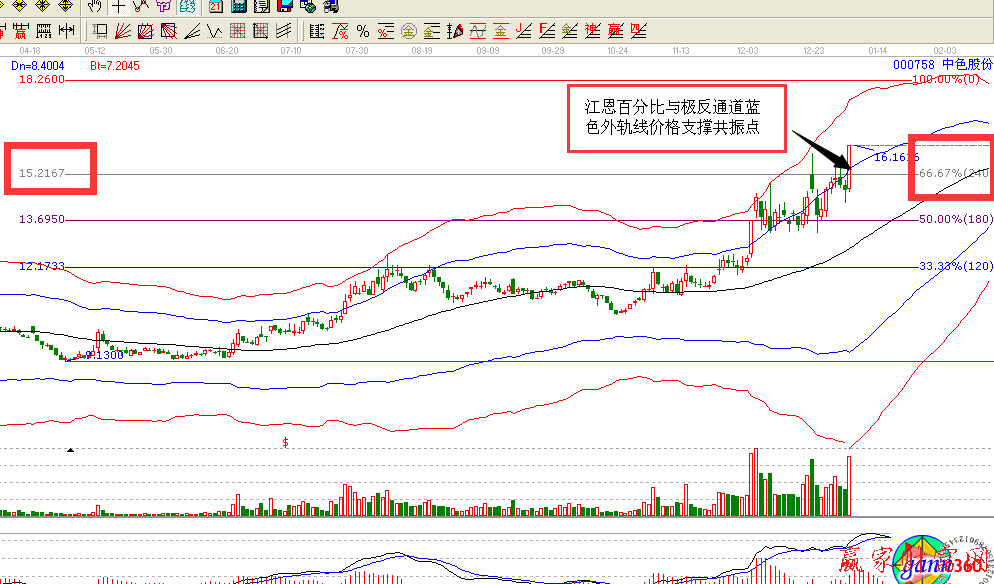994x584 pixels.
Task: Select the hand pan tool
Action: [x=94, y=6]
